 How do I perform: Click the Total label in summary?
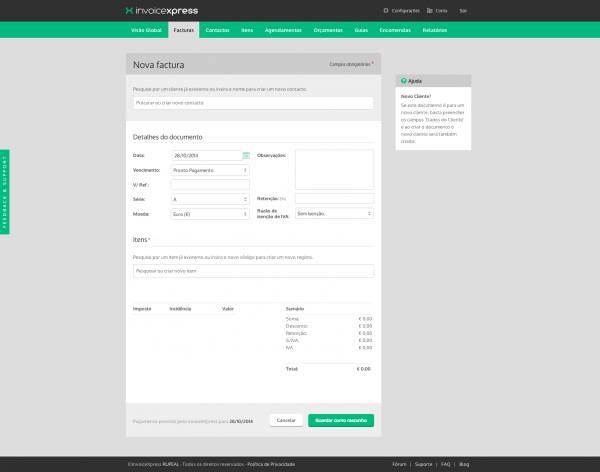(x=292, y=369)
